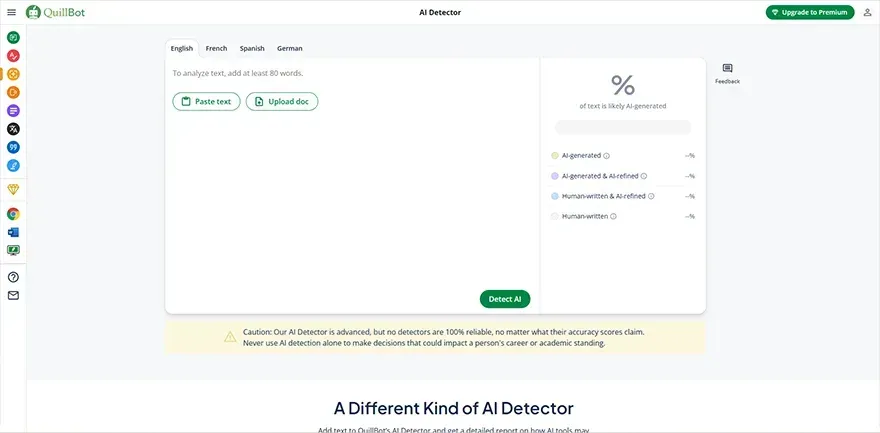Open the hamburger menu
Image resolution: width=880 pixels, height=433 pixels.
tap(11, 12)
